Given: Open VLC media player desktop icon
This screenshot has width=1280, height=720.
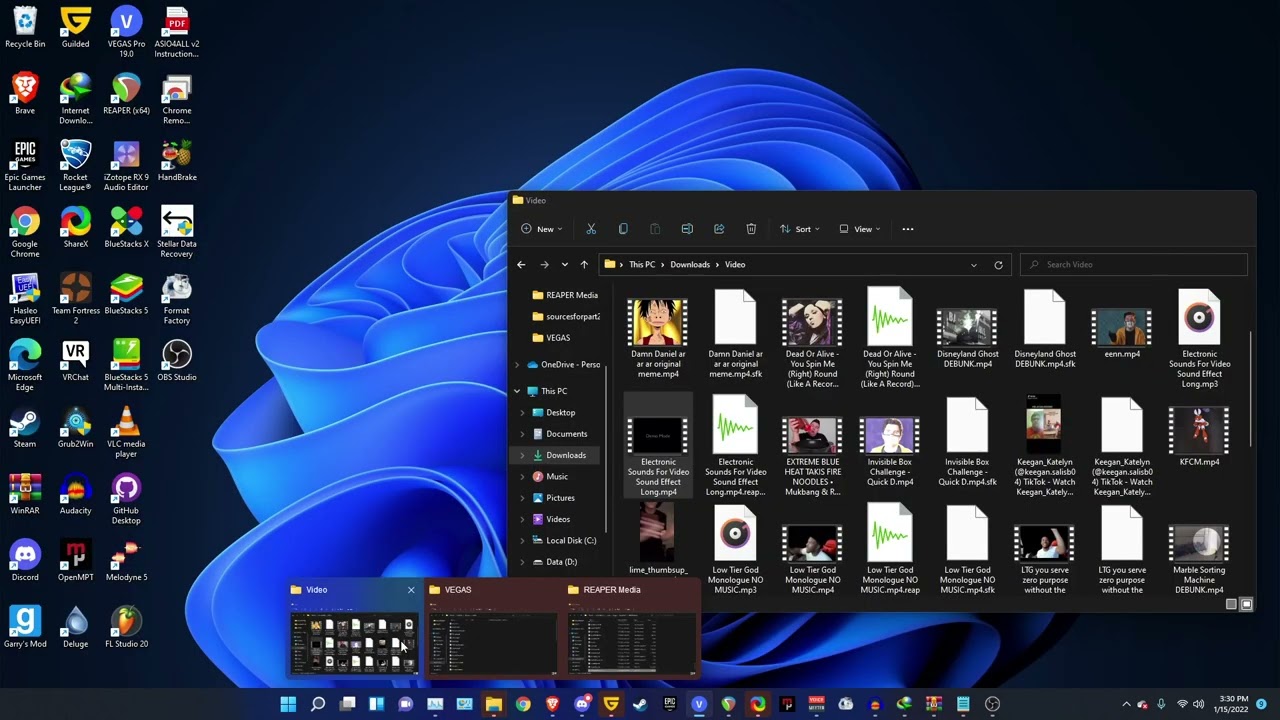Looking at the screenshot, I should pyautogui.click(x=126, y=432).
